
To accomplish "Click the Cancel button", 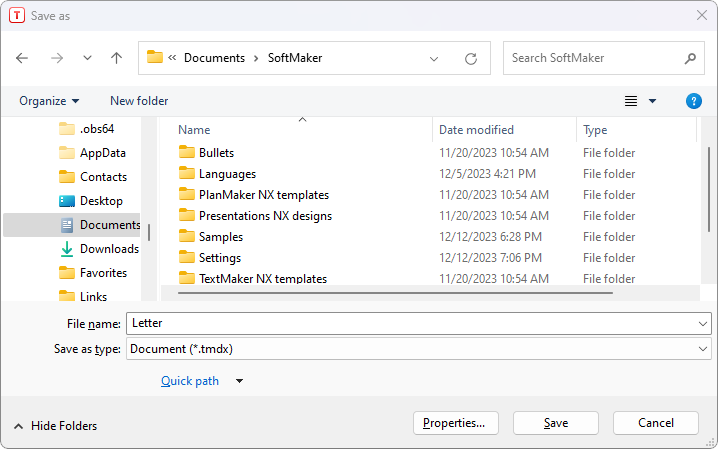I will pyautogui.click(x=656, y=423).
